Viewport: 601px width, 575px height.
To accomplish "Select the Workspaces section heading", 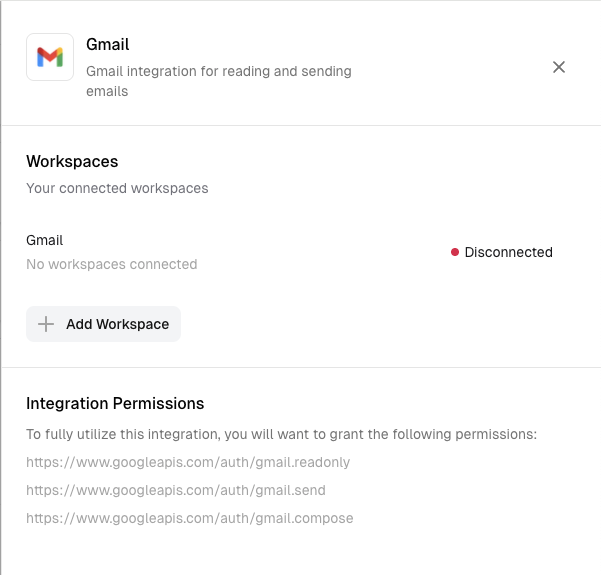I will [72, 161].
